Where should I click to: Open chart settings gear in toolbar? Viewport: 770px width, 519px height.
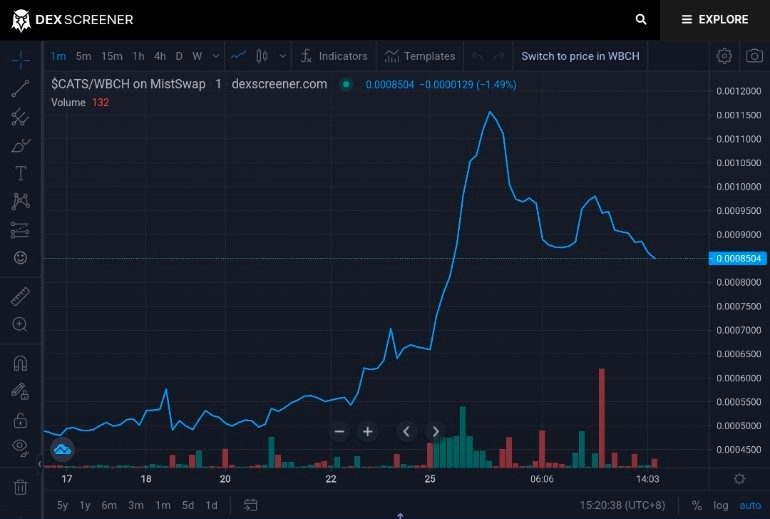point(724,56)
